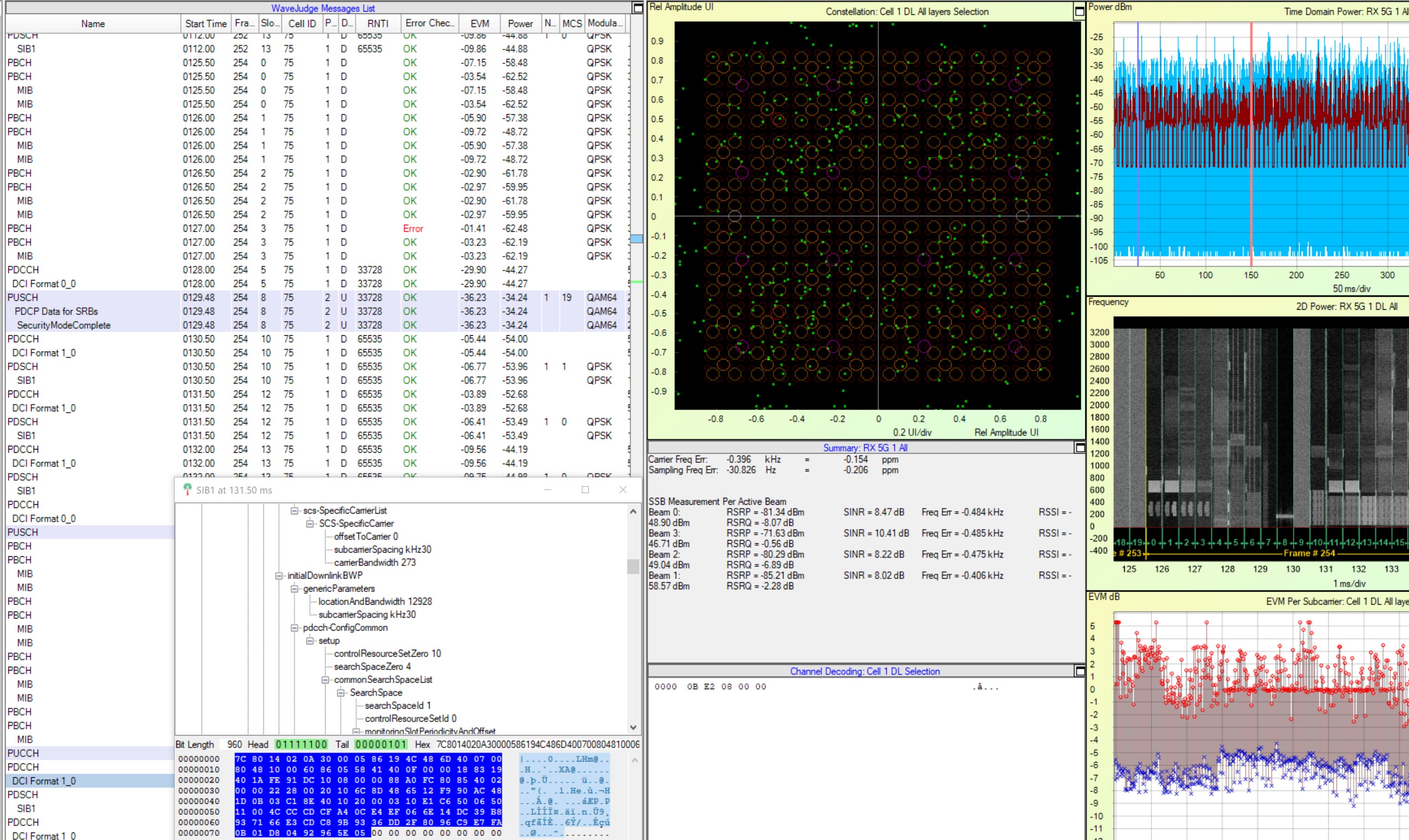The width and height of the screenshot is (1409, 840).
Task: Select the SecurityModeComplete message row
Action: coord(317,325)
